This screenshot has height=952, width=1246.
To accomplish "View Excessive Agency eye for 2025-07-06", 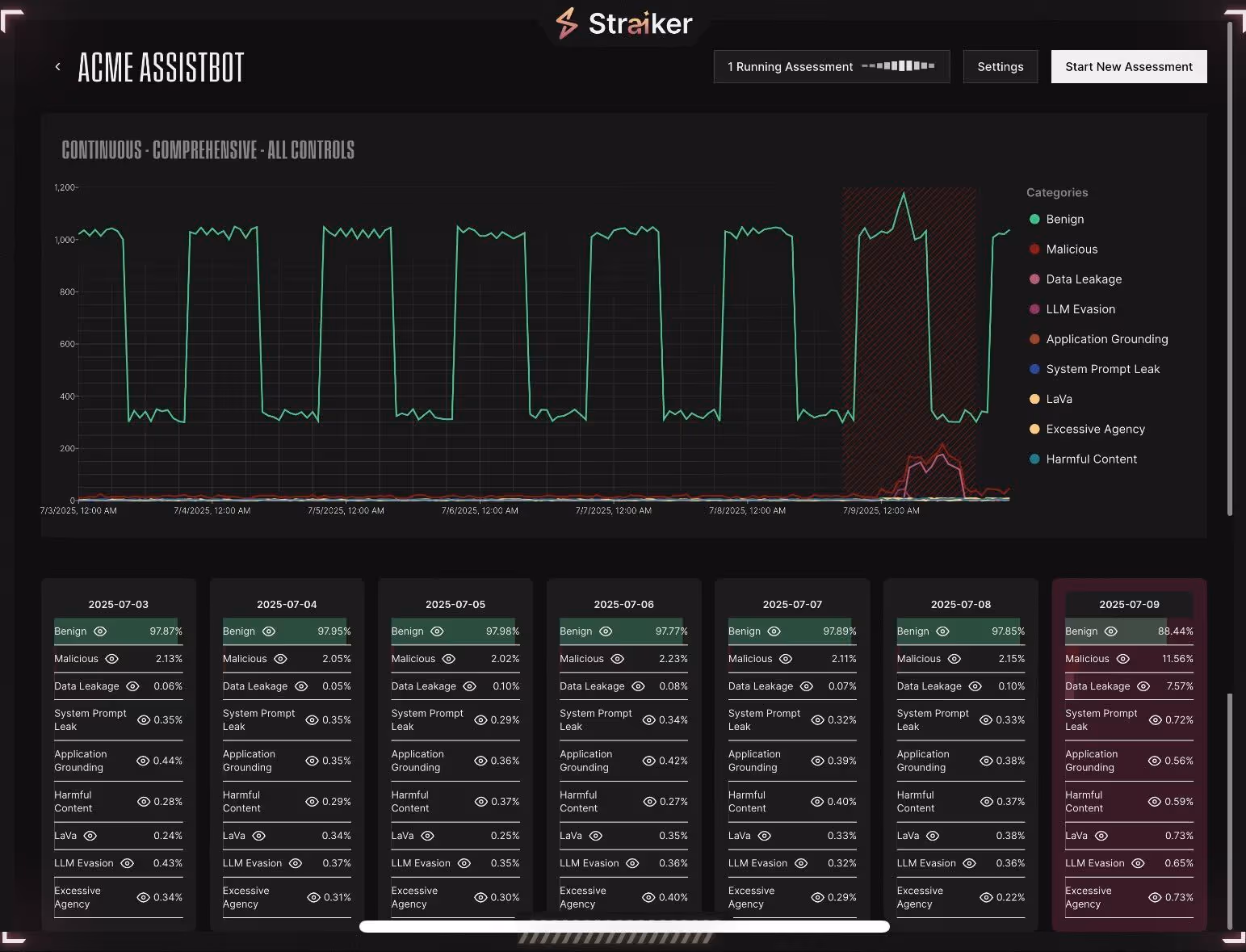I will coord(648,897).
